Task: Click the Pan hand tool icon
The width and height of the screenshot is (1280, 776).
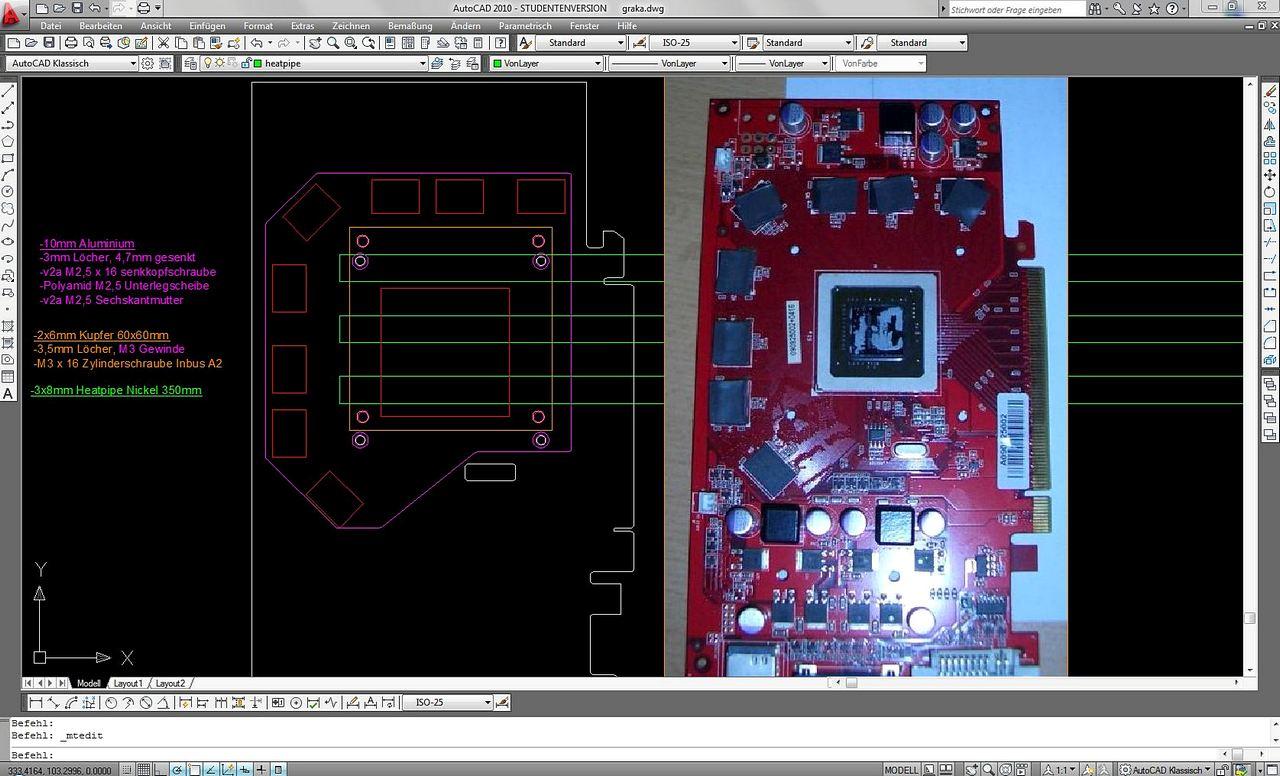Action: [x=315, y=43]
